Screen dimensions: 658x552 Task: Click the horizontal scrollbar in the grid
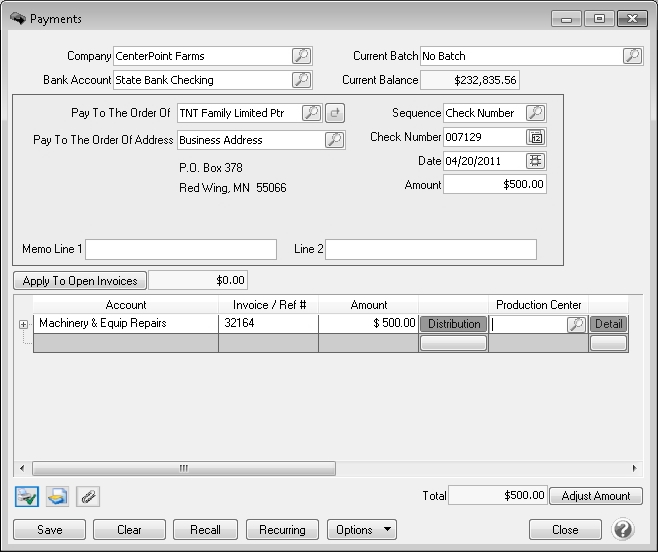pos(183,468)
